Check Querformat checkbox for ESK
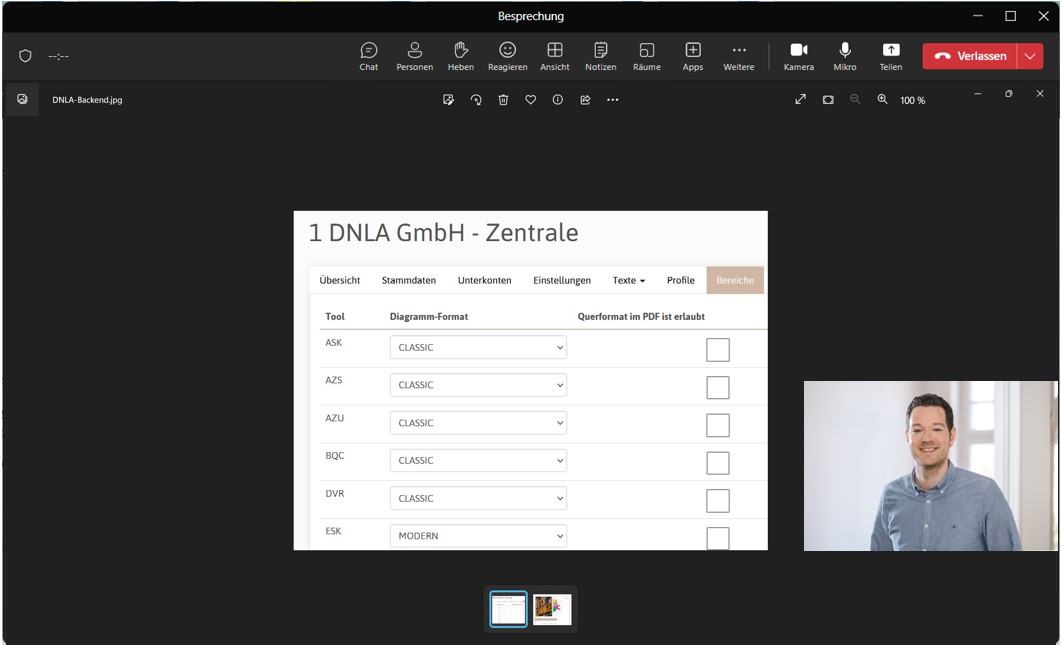This screenshot has width=1062, height=645. click(718, 538)
